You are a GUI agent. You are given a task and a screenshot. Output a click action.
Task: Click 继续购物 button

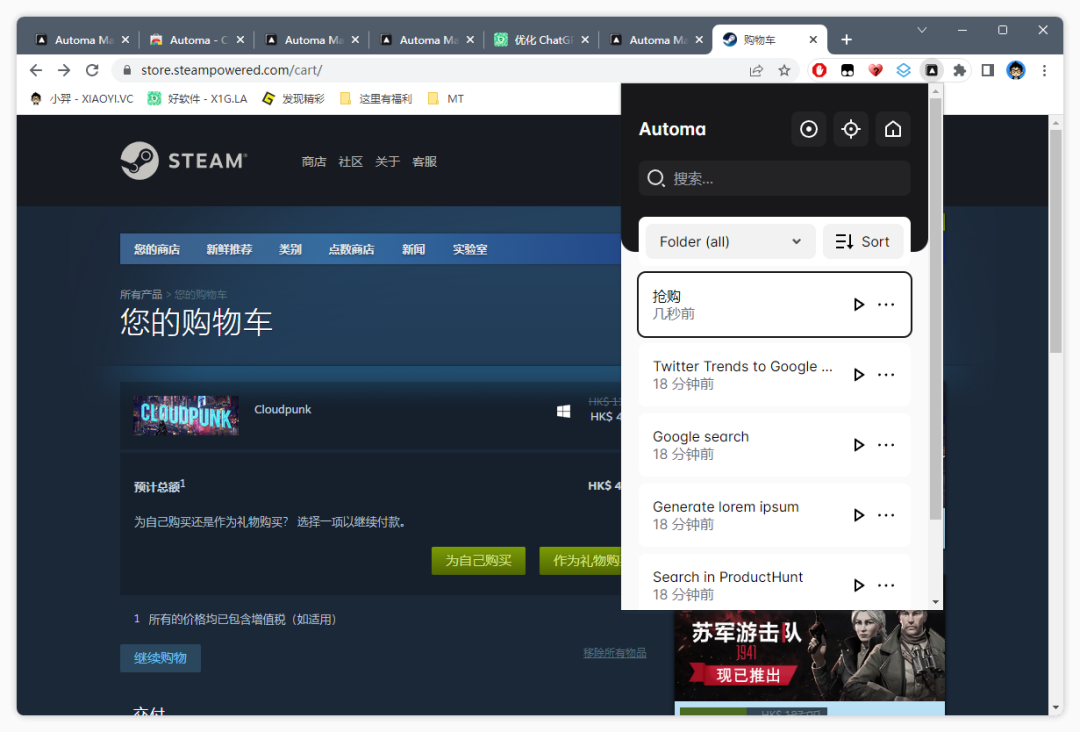pos(160,658)
